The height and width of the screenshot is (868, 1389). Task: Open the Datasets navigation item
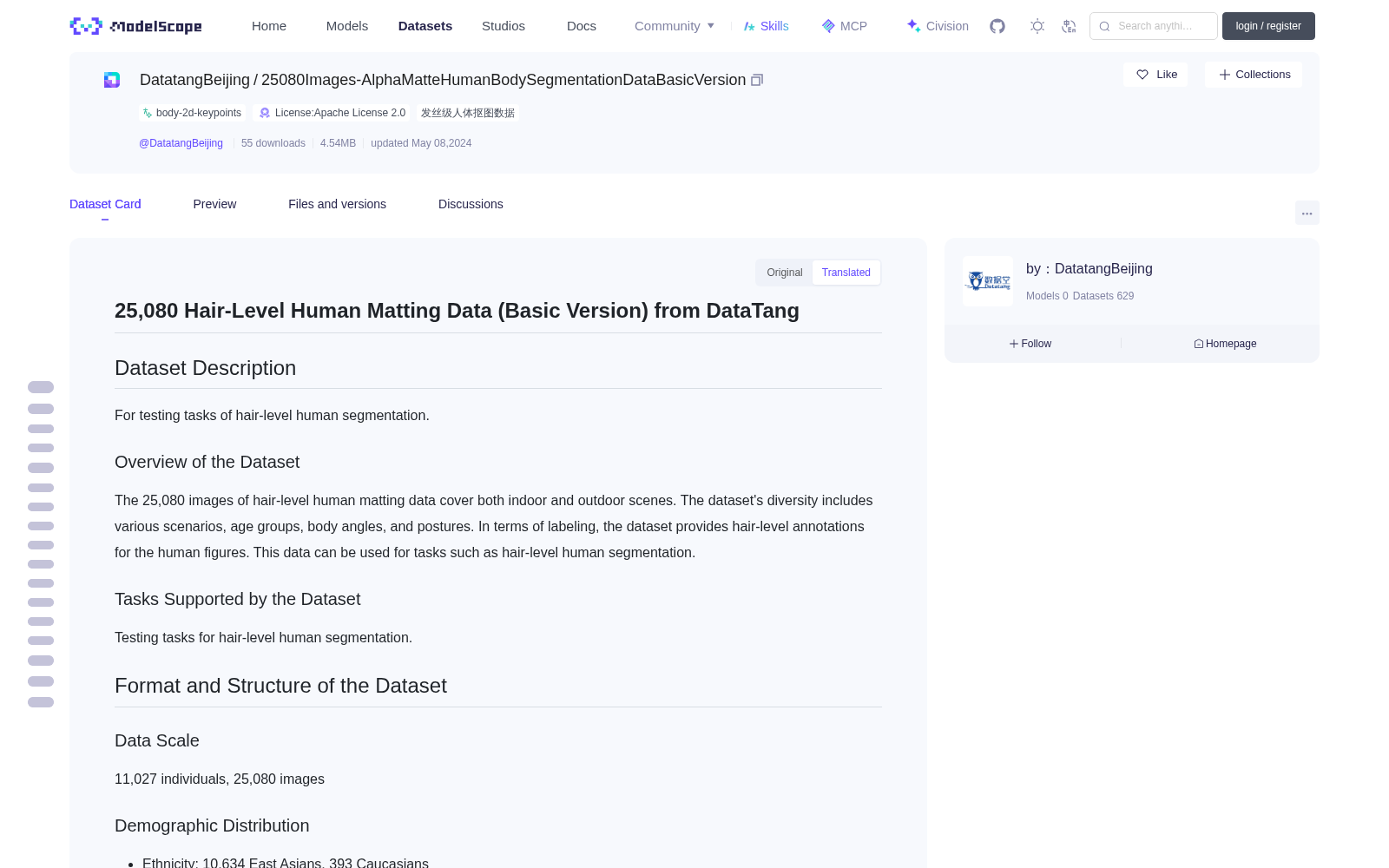coord(425,26)
